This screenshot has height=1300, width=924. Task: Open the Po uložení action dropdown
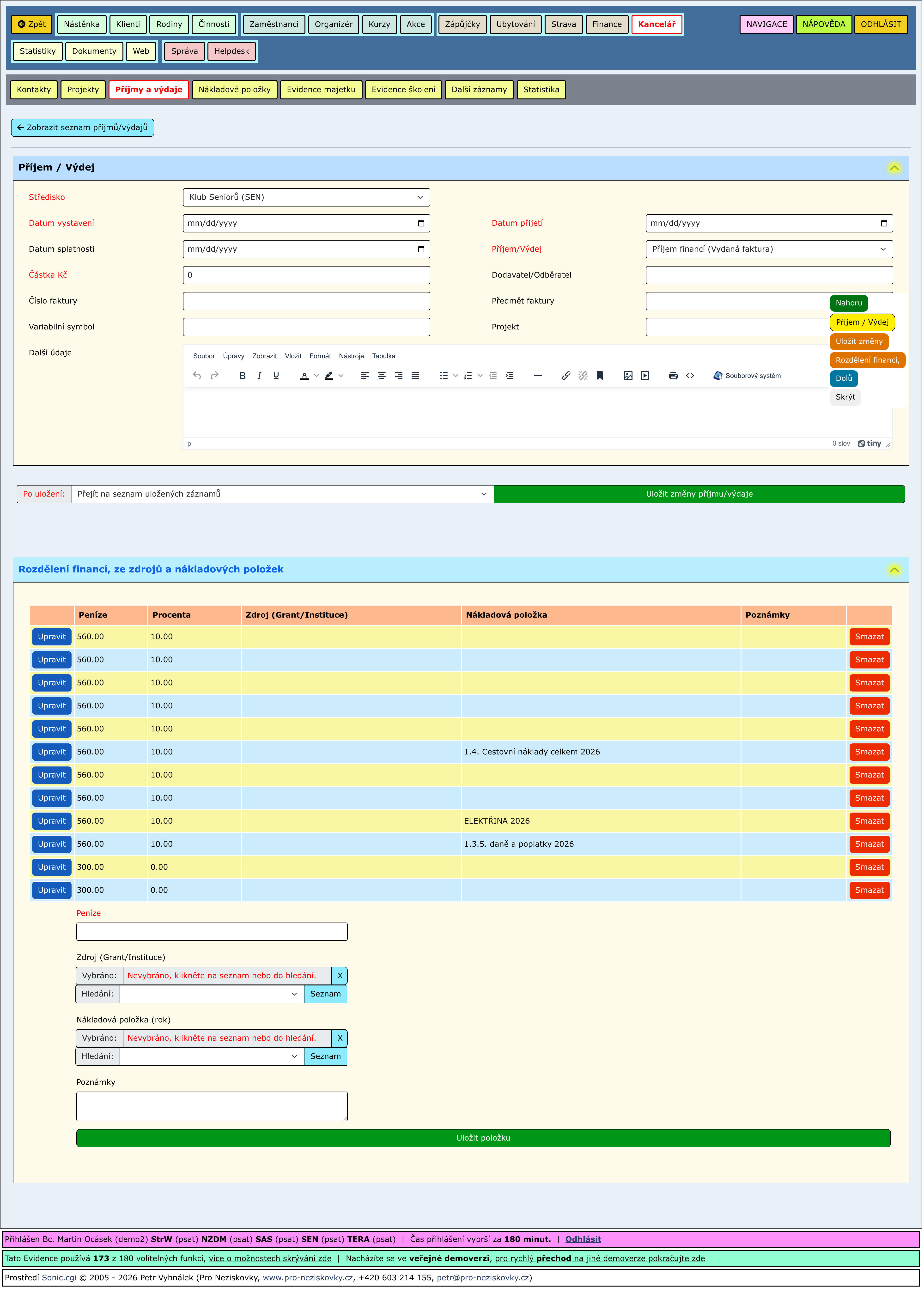pos(282,494)
